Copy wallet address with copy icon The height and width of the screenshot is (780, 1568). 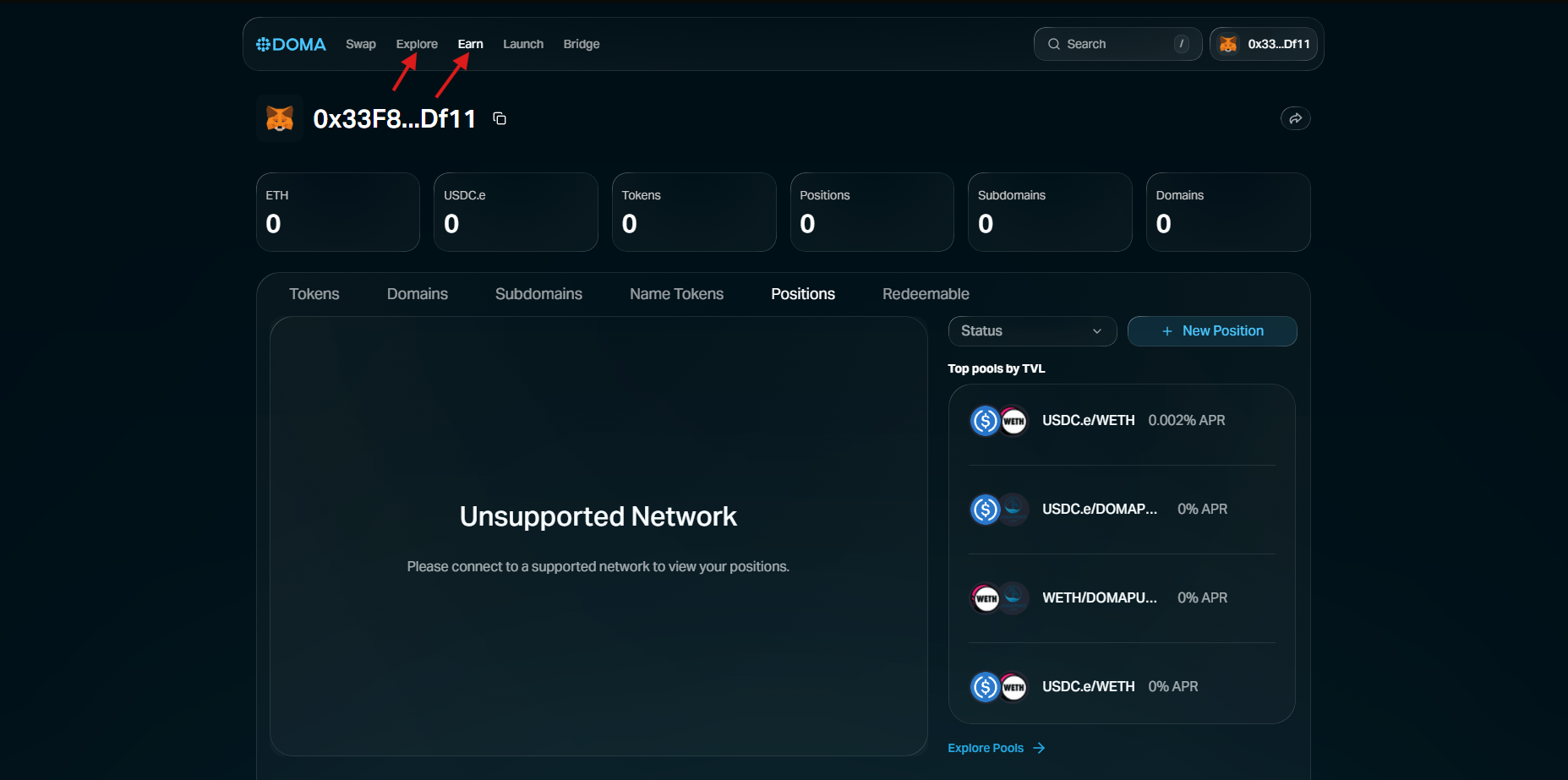(x=500, y=118)
